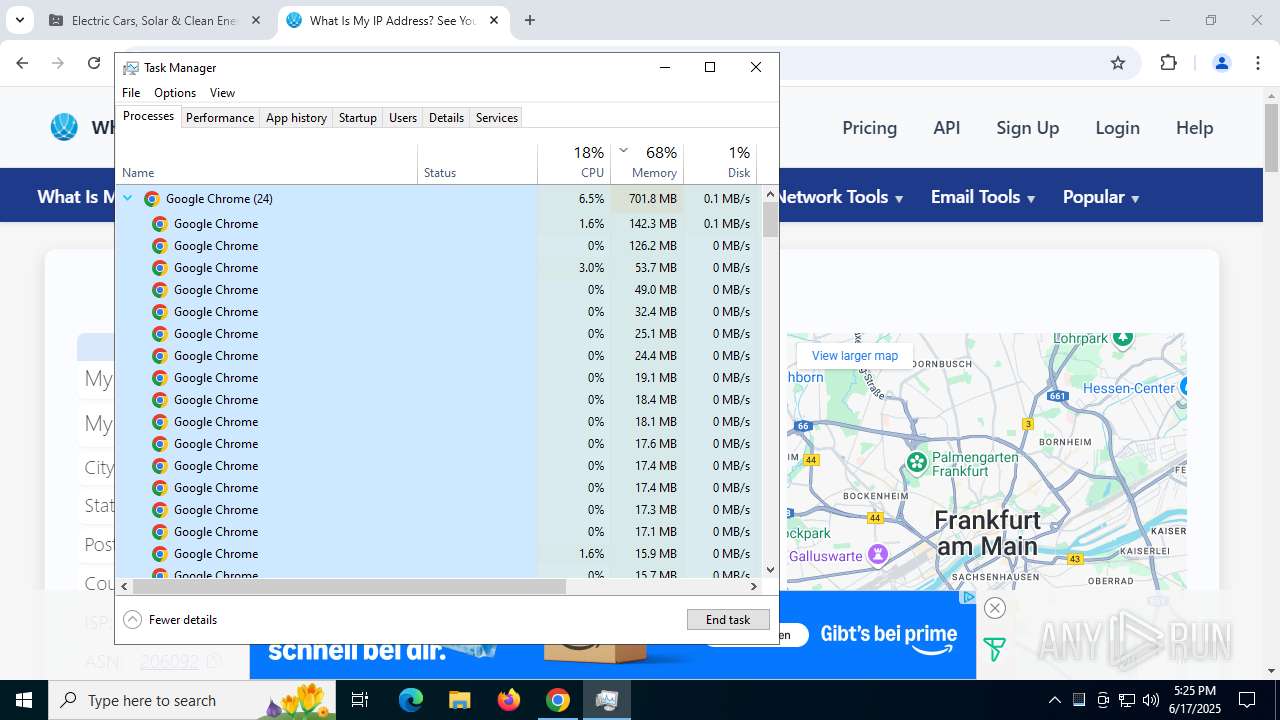Open the Options menu in Task Manager
The height and width of the screenshot is (720, 1280).
[x=175, y=93]
